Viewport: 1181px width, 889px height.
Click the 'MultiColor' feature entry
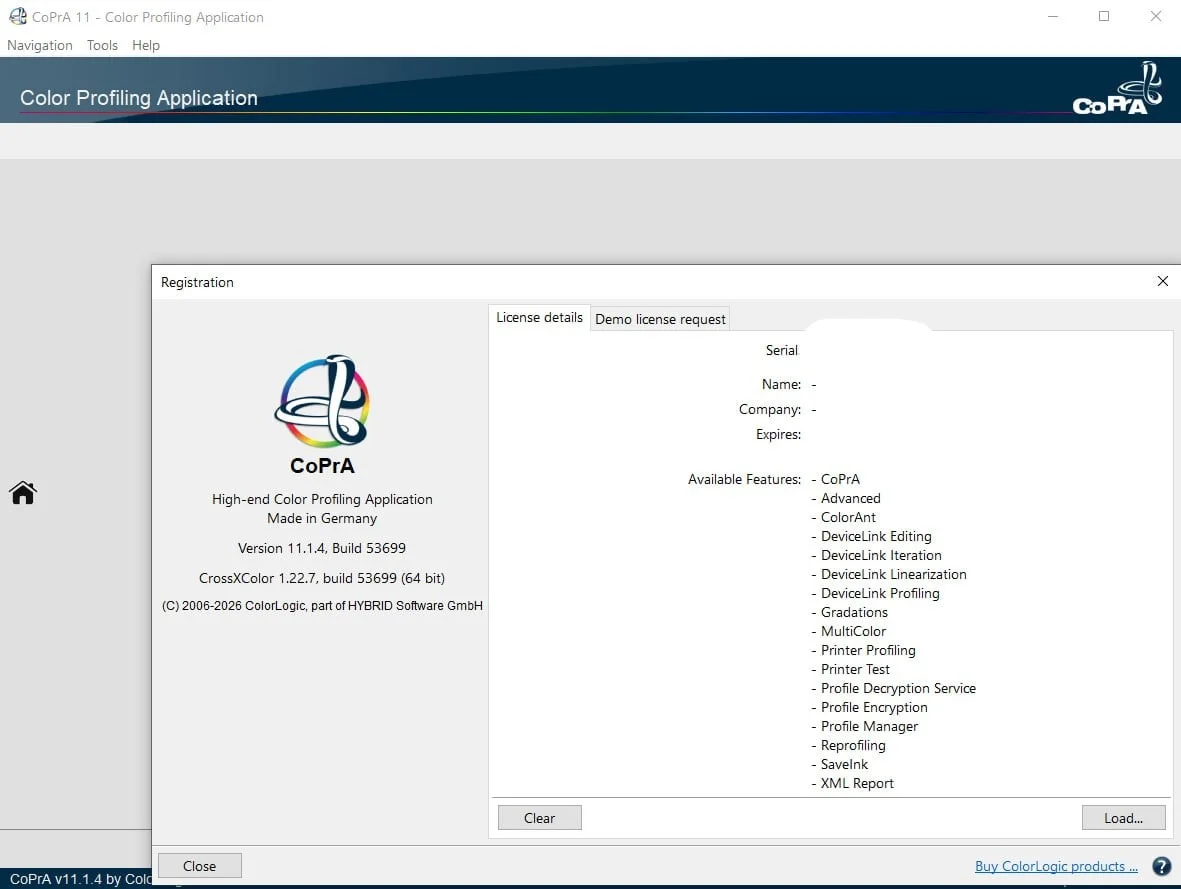853,631
